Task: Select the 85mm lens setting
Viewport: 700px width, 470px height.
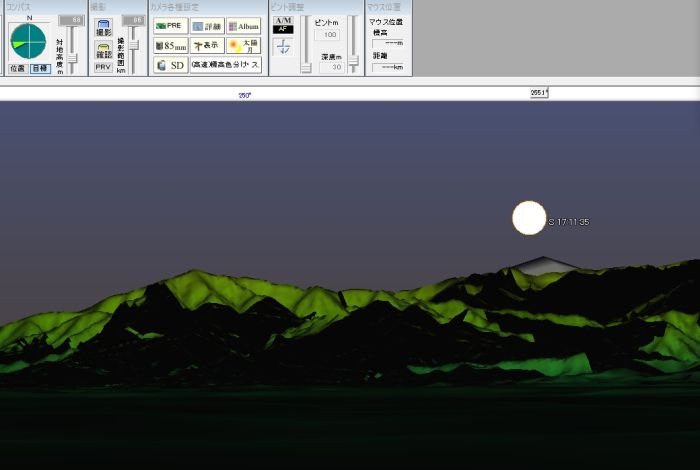Action: (x=170, y=45)
